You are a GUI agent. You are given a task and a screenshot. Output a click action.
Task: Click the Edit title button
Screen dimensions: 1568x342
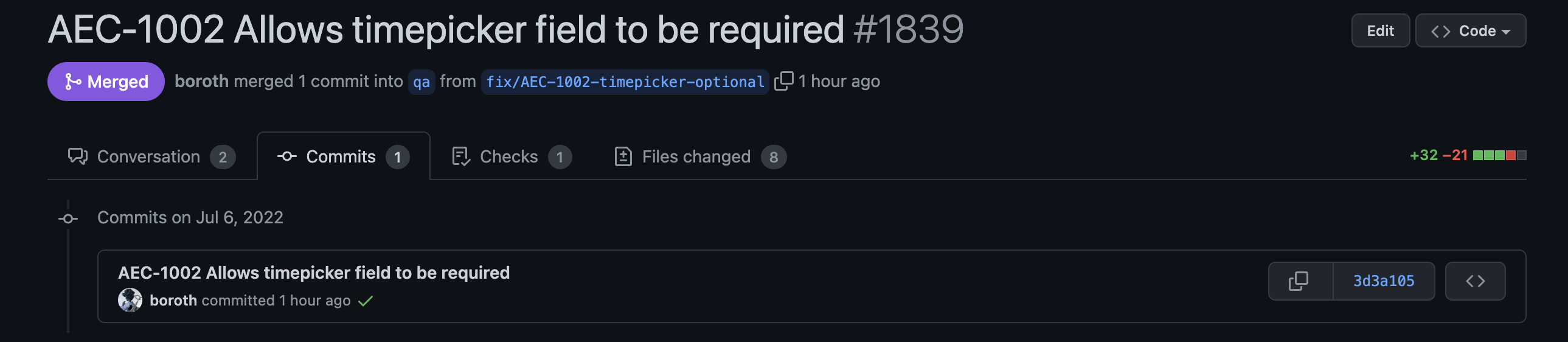1380,30
